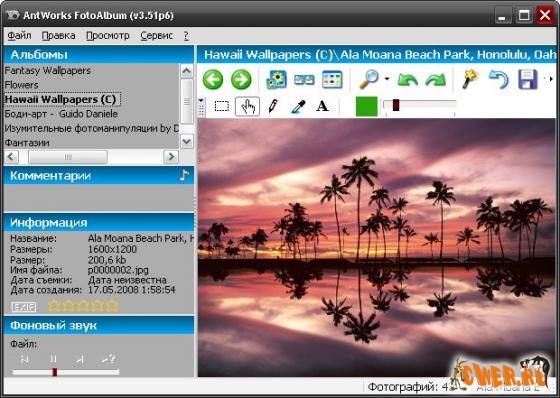Toggle the comment sound note icon
Image resolution: width=560 pixels, height=398 pixels.
(184, 175)
